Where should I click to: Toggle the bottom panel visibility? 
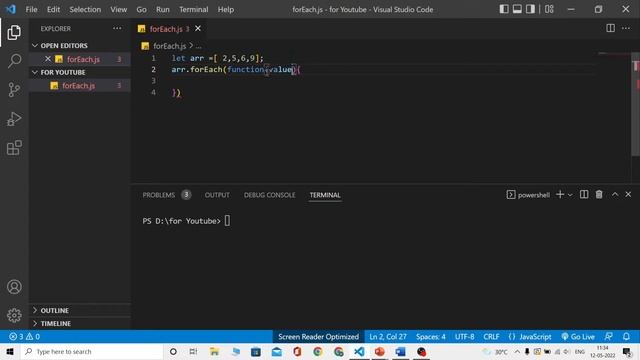(517, 9)
